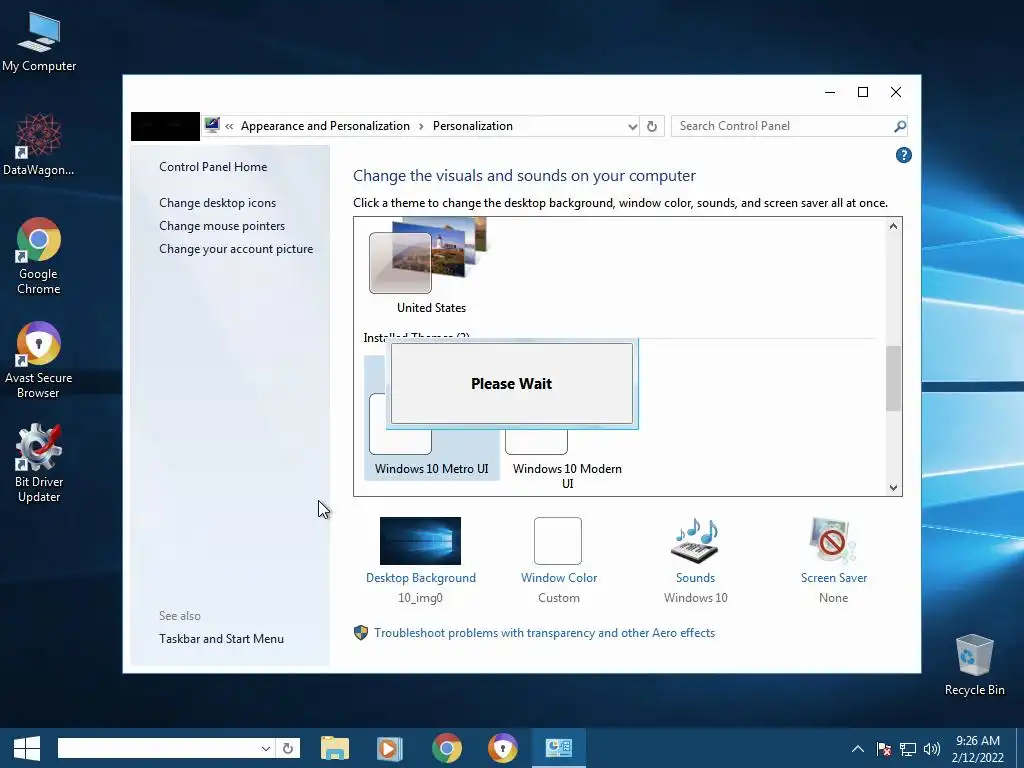This screenshot has width=1024, height=768.
Task: Select the Control Panel taskbar button
Action: pos(558,748)
